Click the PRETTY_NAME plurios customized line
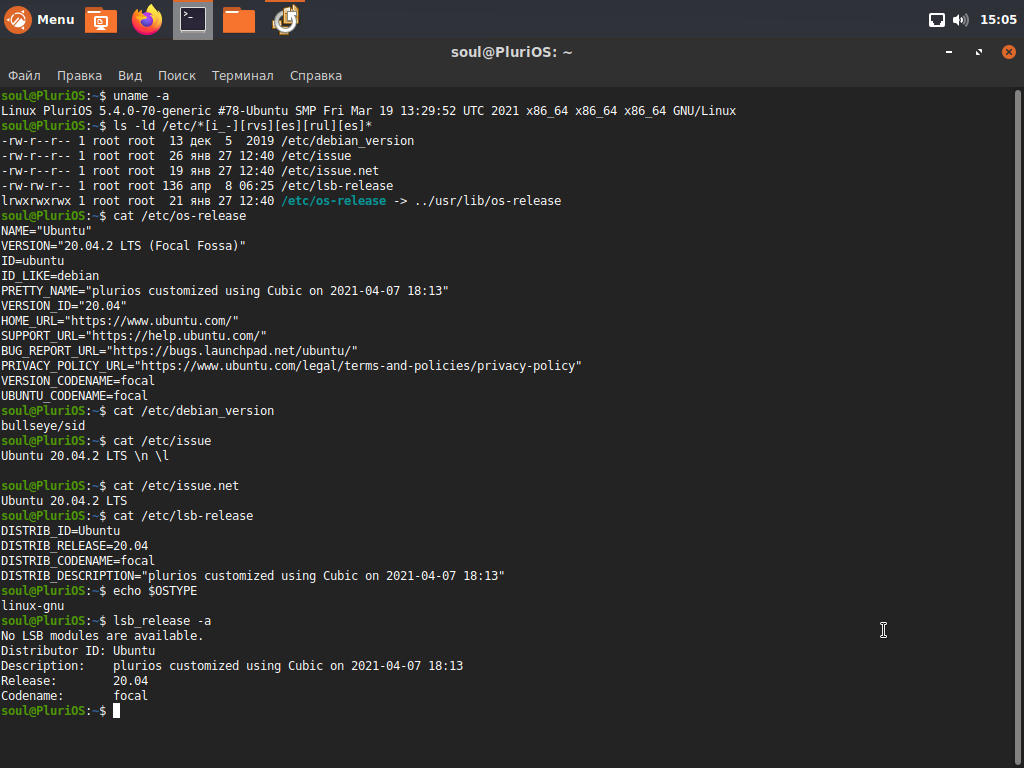This screenshot has height=768, width=1024. pyautogui.click(x=225, y=291)
